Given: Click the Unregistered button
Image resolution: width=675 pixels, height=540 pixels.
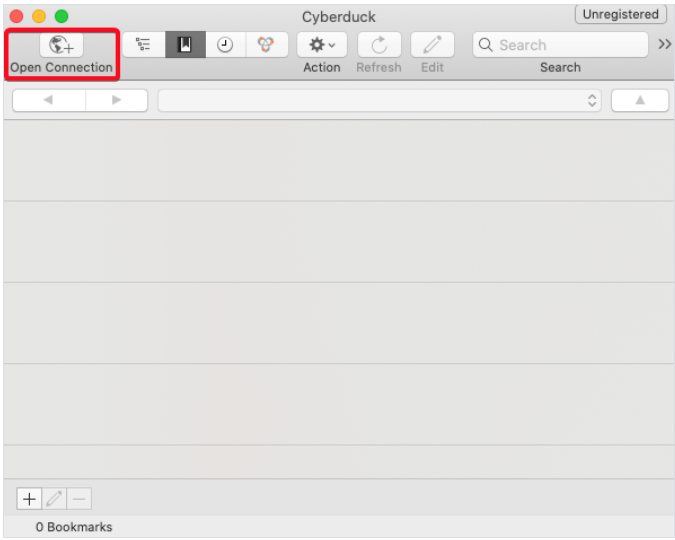Looking at the screenshot, I should point(620,14).
